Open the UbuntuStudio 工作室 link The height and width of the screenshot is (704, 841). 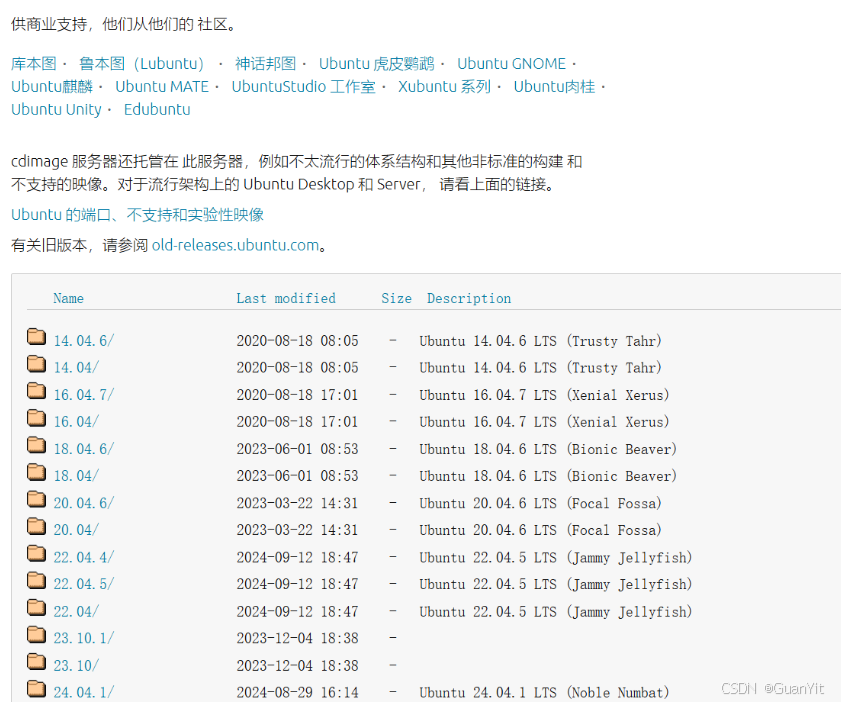304,87
